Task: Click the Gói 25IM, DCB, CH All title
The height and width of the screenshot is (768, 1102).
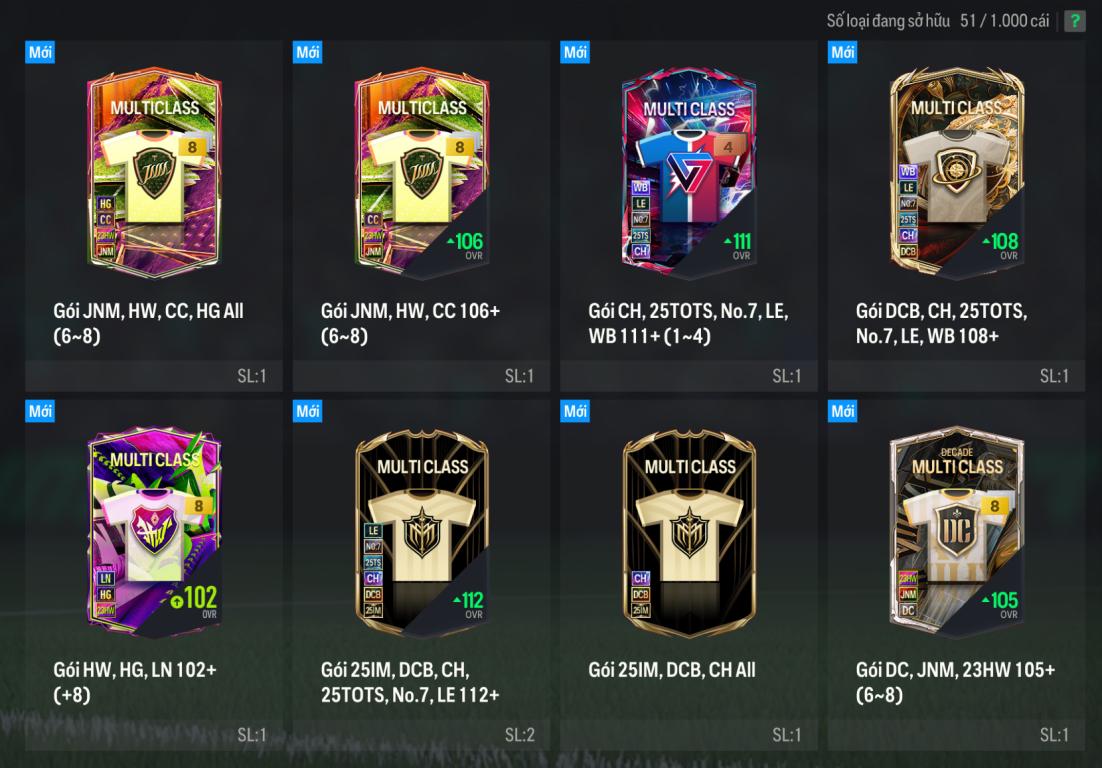Action: (x=672, y=670)
